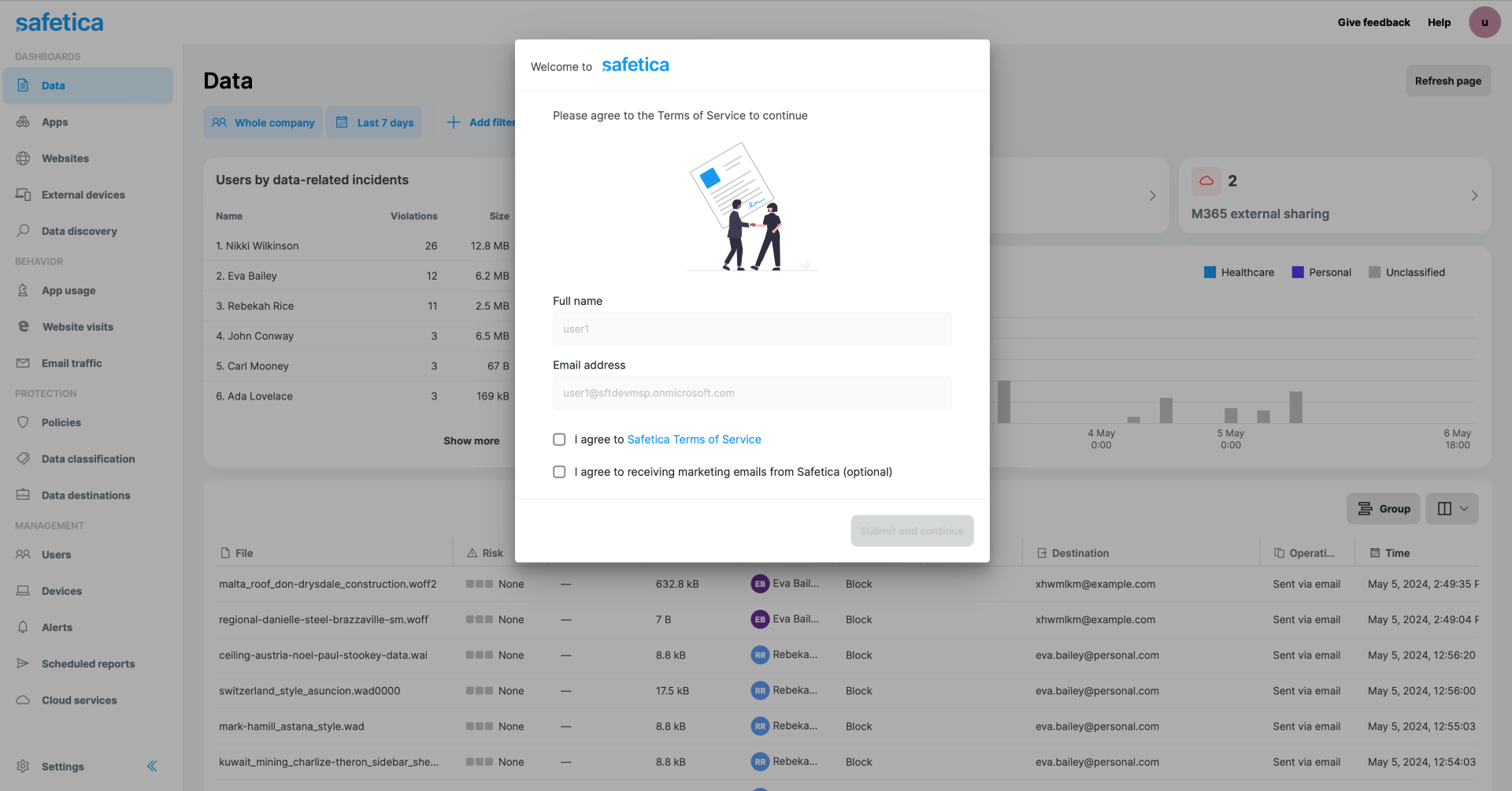The width and height of the screenshot is (1512, 791).
Task: Open the Users management icon
Action: click(23, 554)
